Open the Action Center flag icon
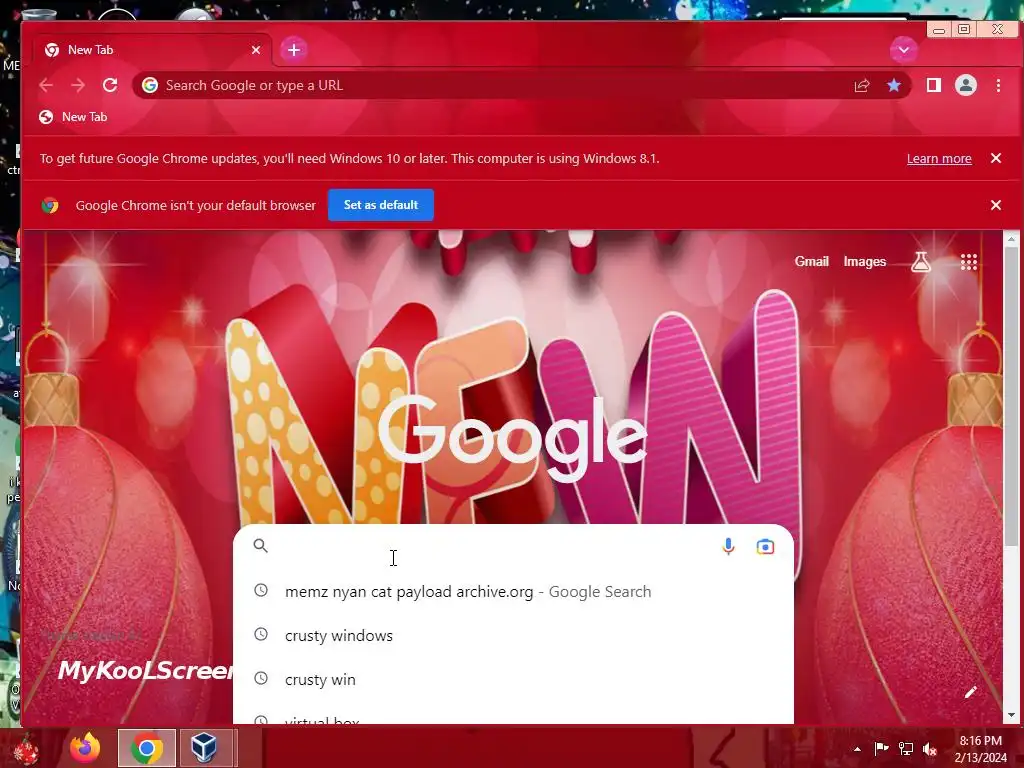Screen dimensions: 1024x768 point(882,748)
